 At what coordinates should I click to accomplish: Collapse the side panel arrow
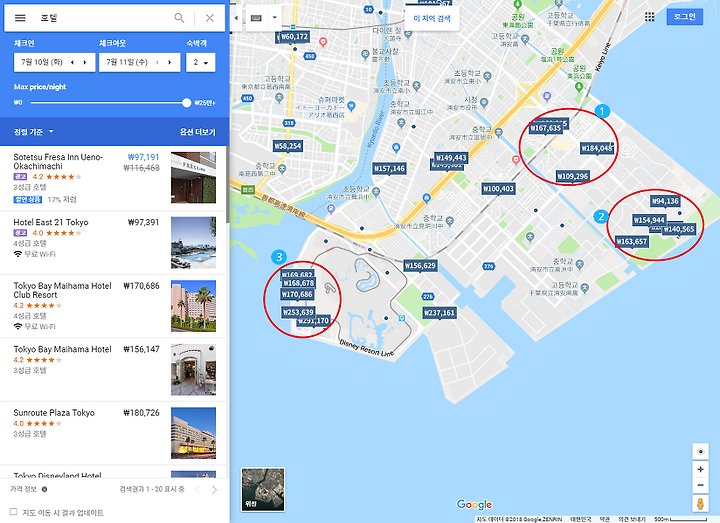click(x=236, y=18)
